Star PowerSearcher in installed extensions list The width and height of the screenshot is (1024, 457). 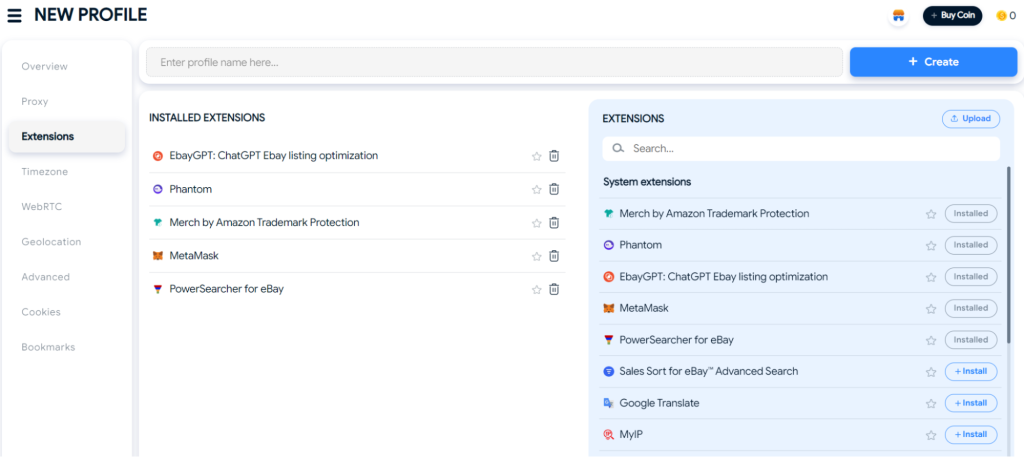(x=537, y=289)
